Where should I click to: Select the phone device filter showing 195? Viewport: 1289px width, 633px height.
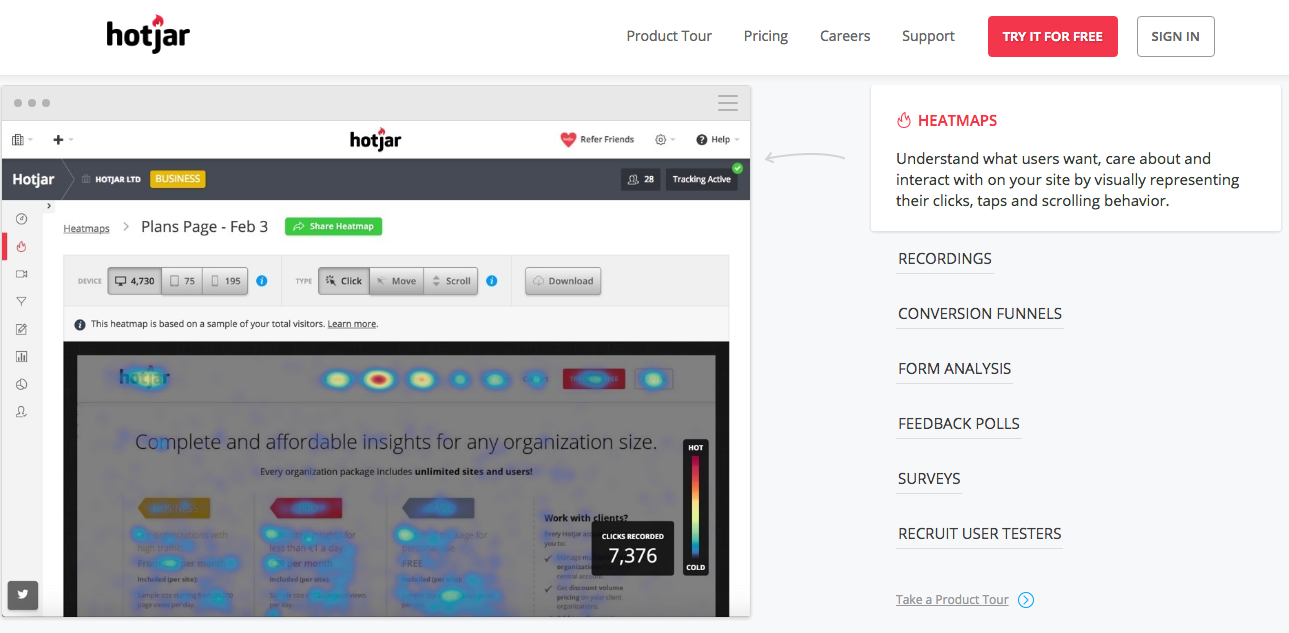pos(225,281)
